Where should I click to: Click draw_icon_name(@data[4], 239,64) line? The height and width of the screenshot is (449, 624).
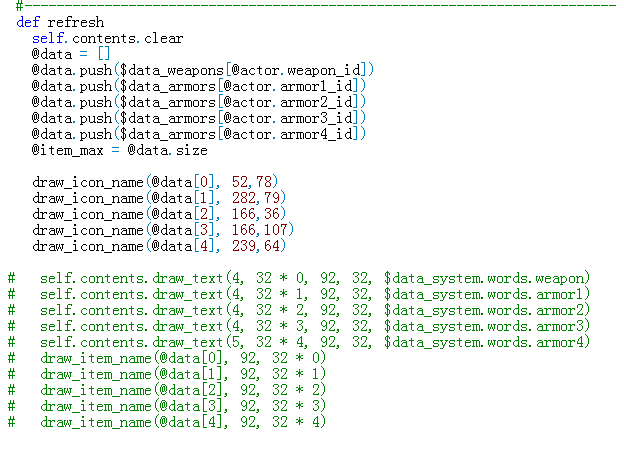coord(159,246)
